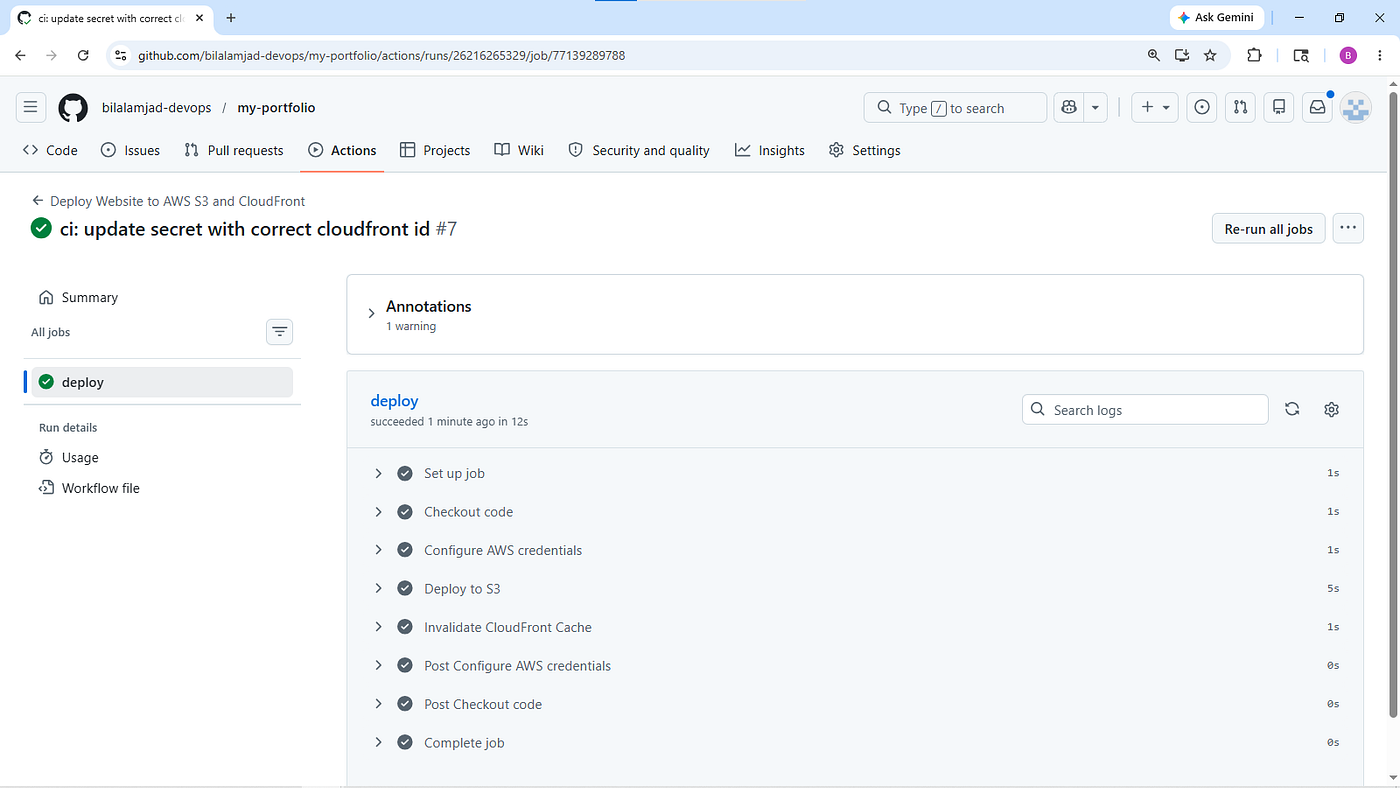Image resolution: width=1400 pixels, height=788 pixels.
Task: Open the tab search icon in toolbar
Action: tap(1301, 56)
